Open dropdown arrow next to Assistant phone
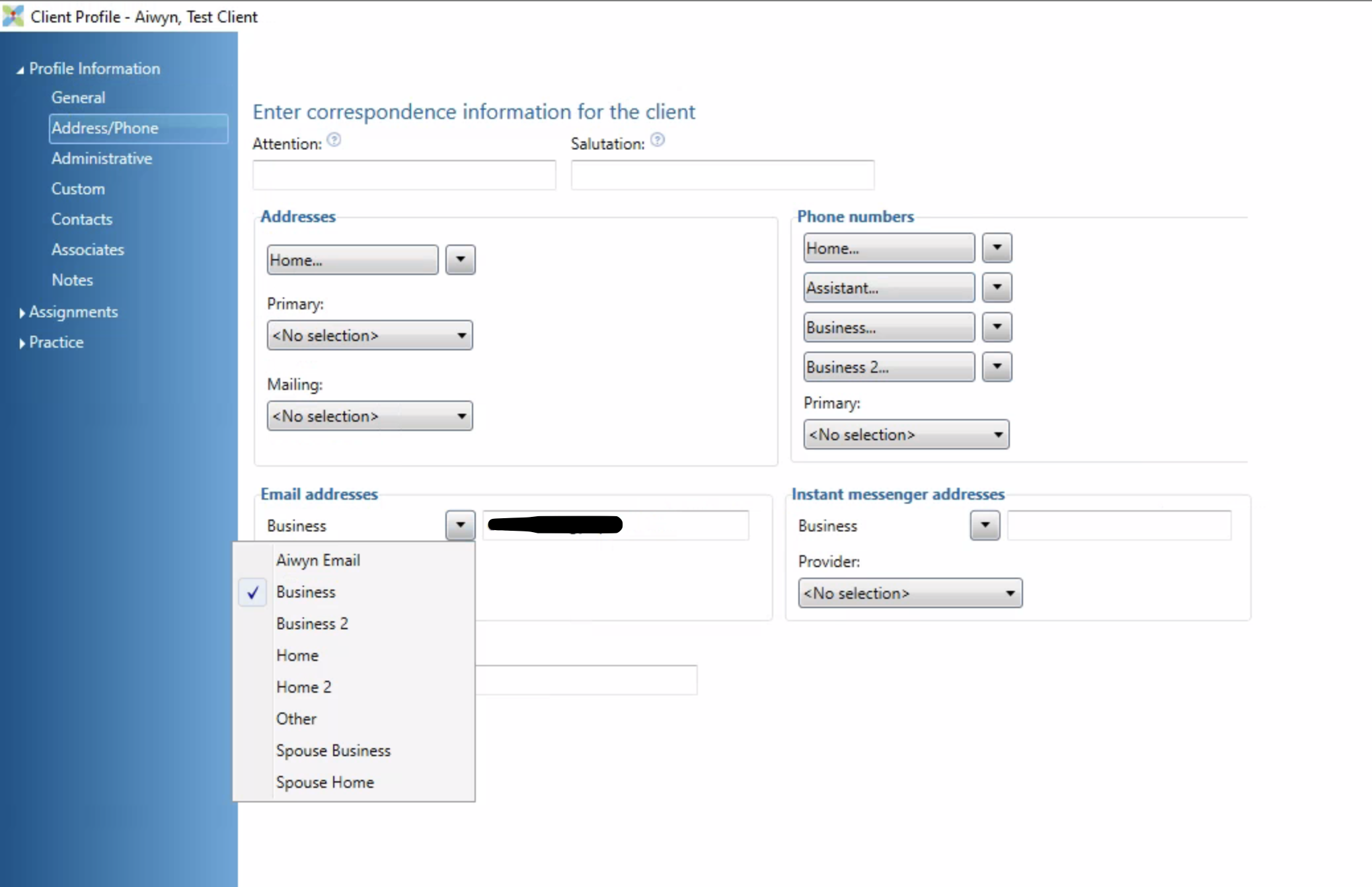1372x887 pixels. click(x=997, y=288)
